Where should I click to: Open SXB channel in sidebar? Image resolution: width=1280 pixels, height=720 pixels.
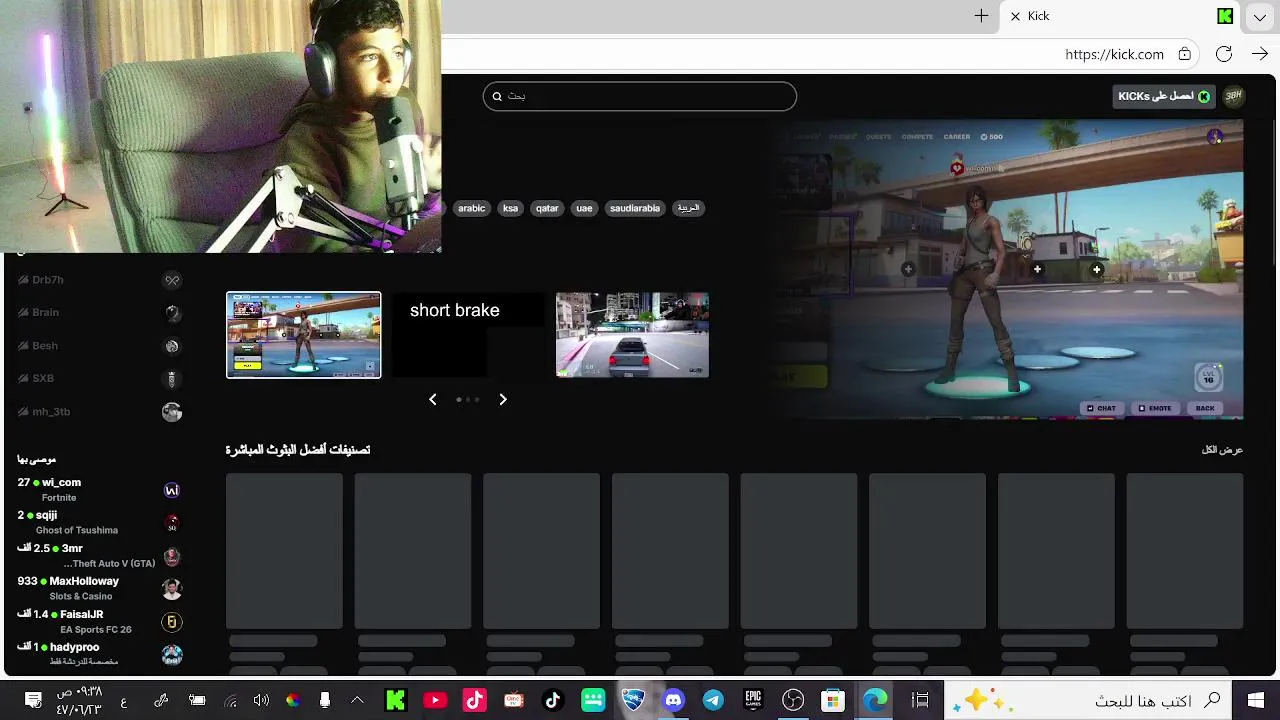100,379
